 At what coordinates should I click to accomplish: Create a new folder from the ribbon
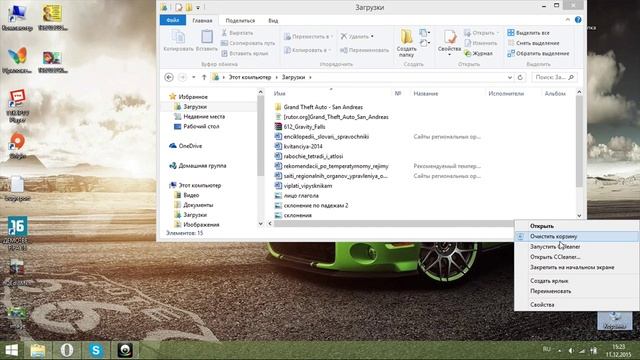point(407,42)
